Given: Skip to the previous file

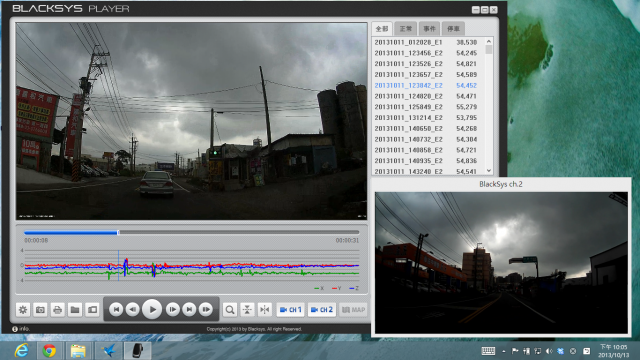Looking at the screenshot, I should (x=116, y=309).
